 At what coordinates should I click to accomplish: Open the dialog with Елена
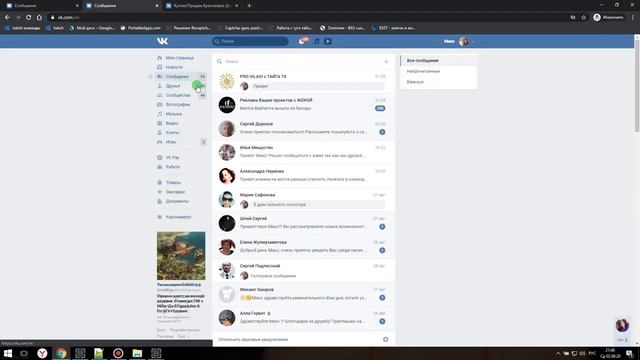(303, 247)
